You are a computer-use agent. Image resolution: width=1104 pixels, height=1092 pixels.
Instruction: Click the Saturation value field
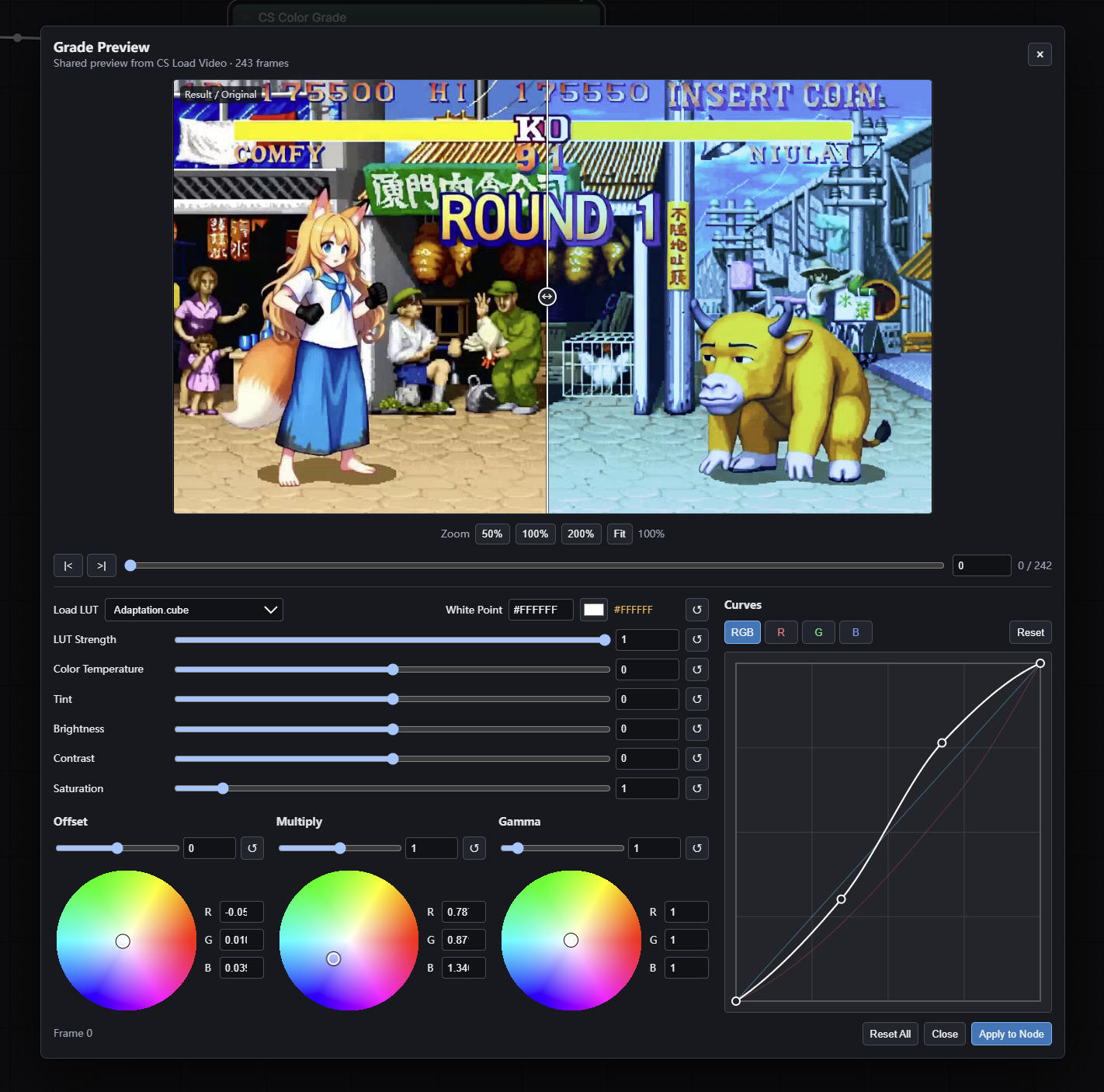[x=647, y=788]
